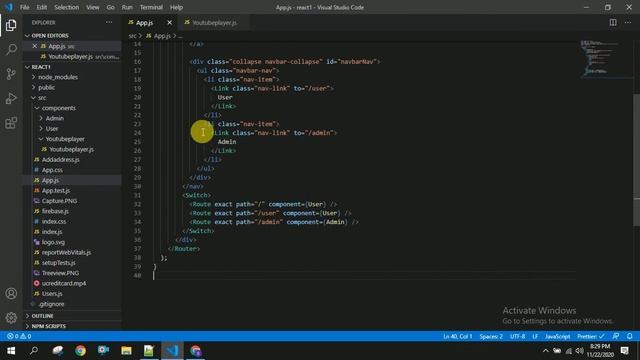Click the Visual Studio Code taskbar icon

(172, 351)
